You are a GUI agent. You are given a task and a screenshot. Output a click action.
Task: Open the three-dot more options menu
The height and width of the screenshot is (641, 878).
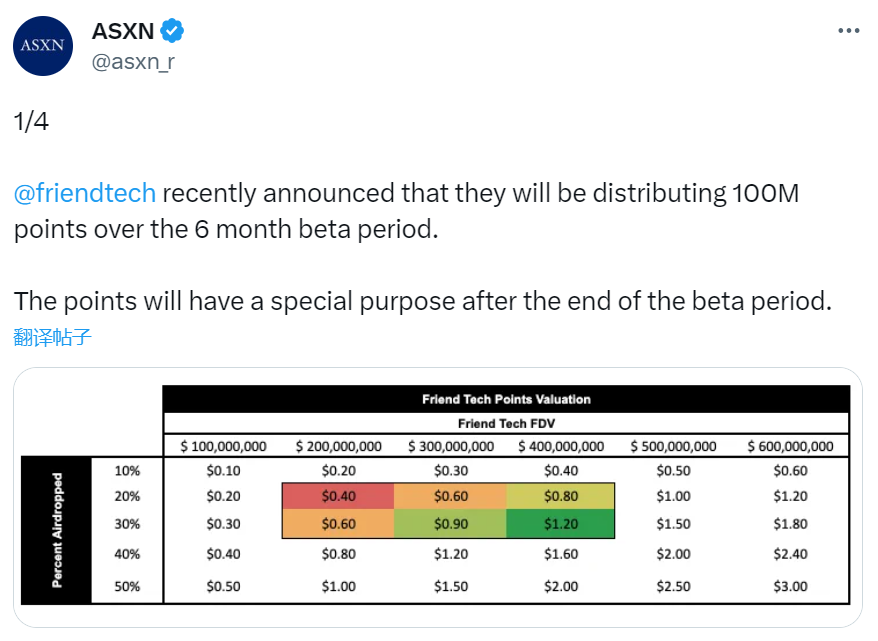(x=848, y=31)
